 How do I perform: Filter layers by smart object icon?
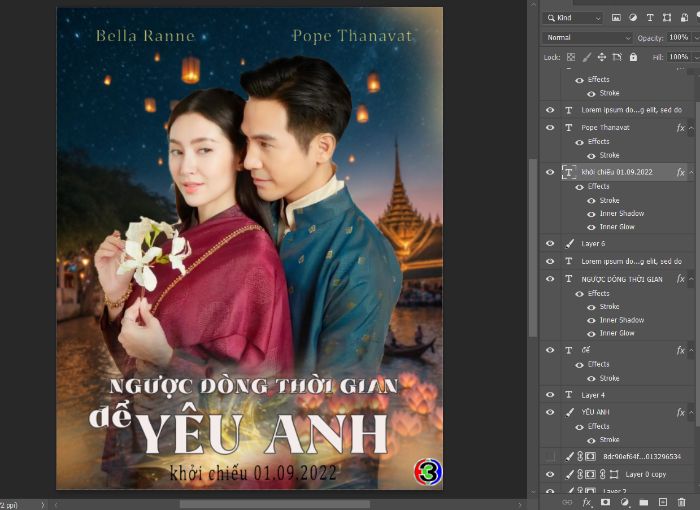click(x=684, y=18)
